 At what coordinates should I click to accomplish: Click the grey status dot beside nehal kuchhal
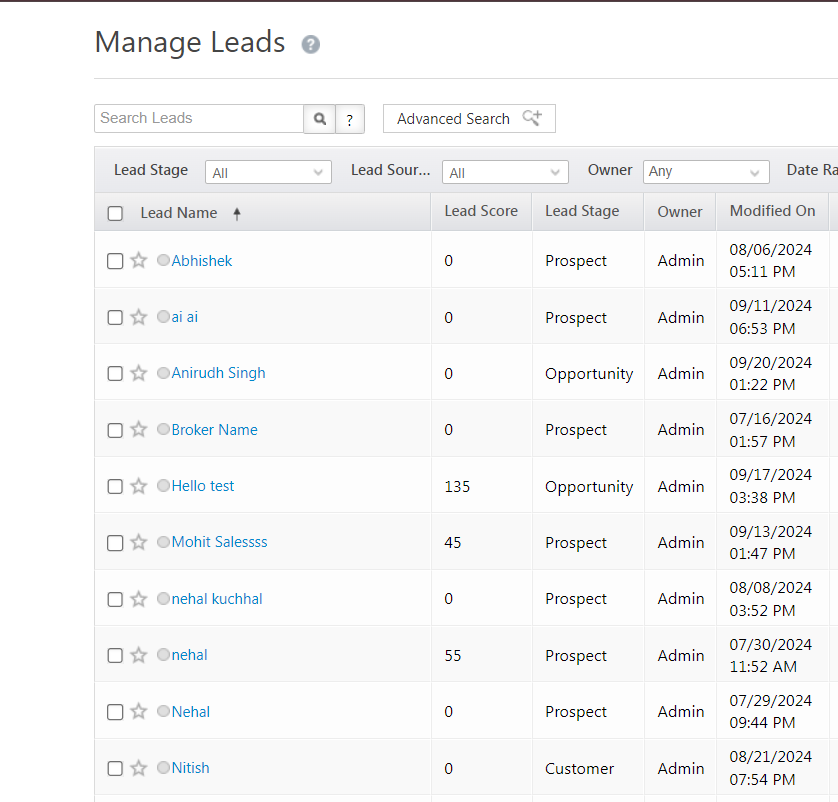[x=163, y=598]
